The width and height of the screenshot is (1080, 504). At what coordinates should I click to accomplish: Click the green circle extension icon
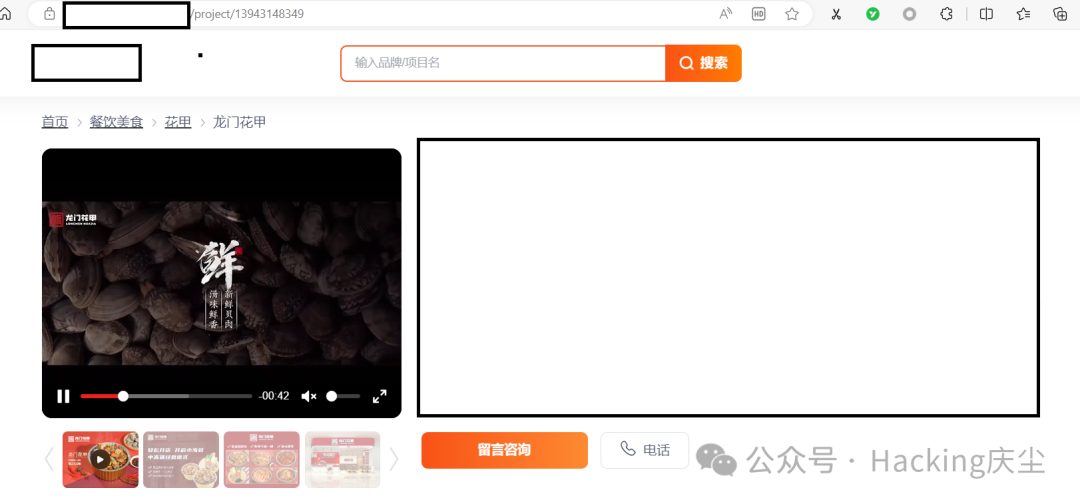[x=873, y=14]
